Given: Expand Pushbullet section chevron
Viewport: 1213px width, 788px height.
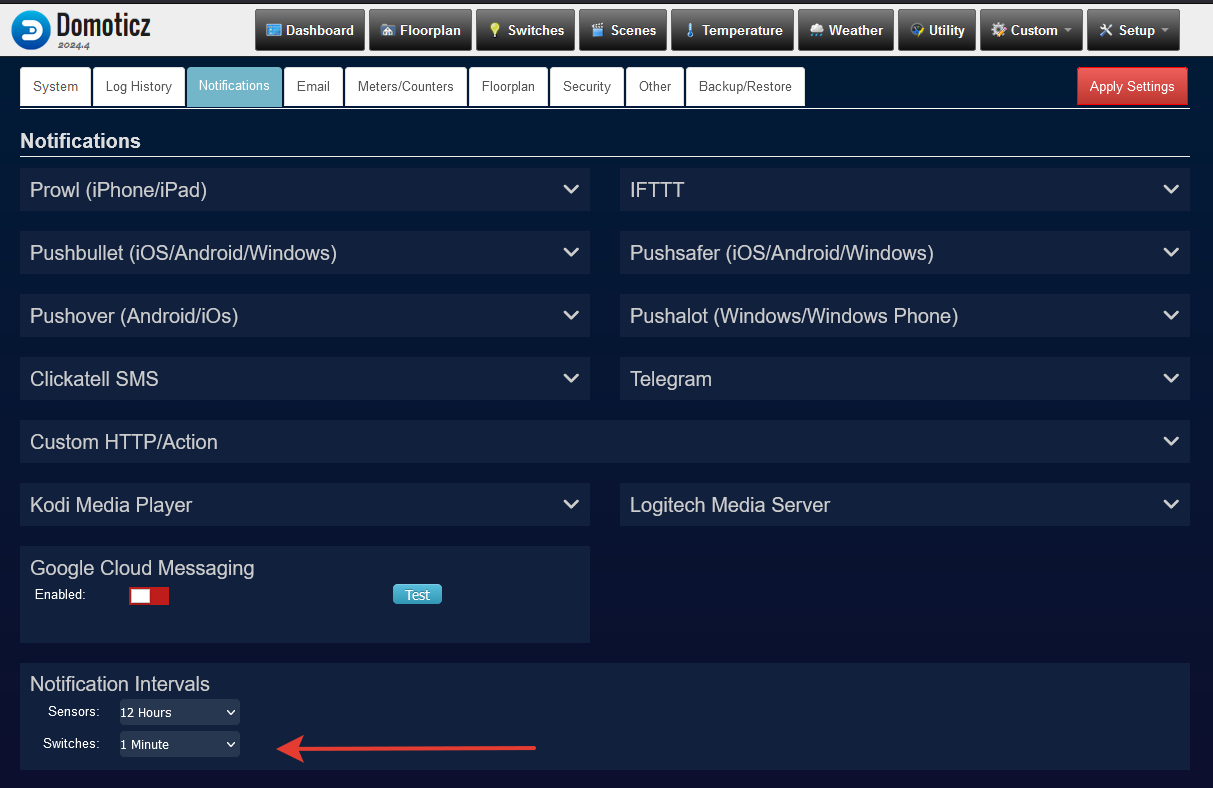Looking at the screenshot, I should 571,252.
